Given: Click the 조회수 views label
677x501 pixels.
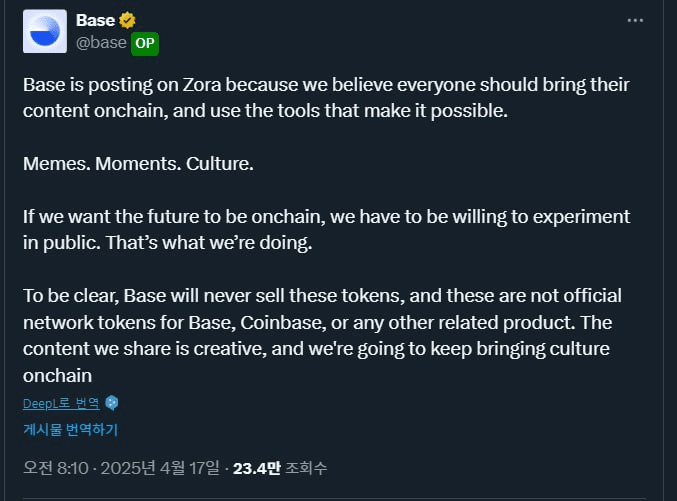Looking at the screenshot, I should (306, 468).
